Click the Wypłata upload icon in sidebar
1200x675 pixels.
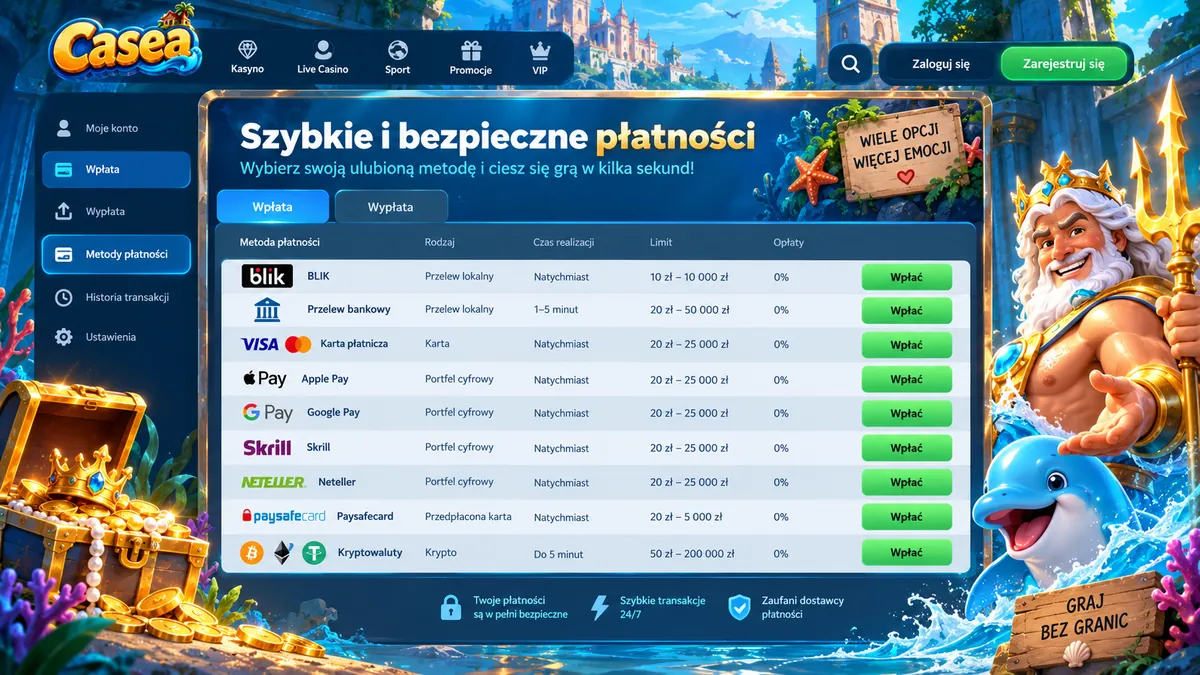pyautogui.click(x=64, y=211)
